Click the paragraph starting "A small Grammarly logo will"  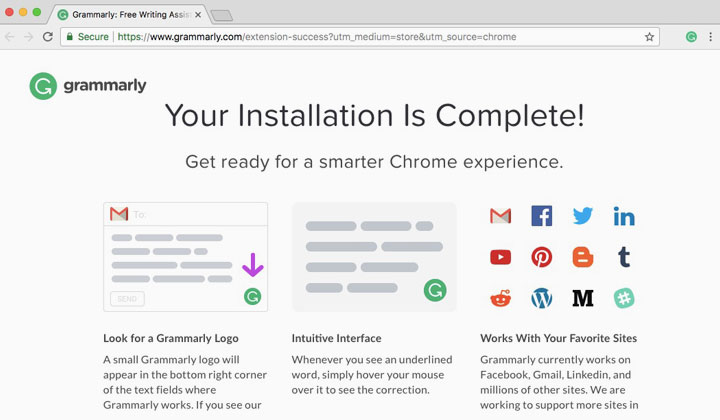185,382
